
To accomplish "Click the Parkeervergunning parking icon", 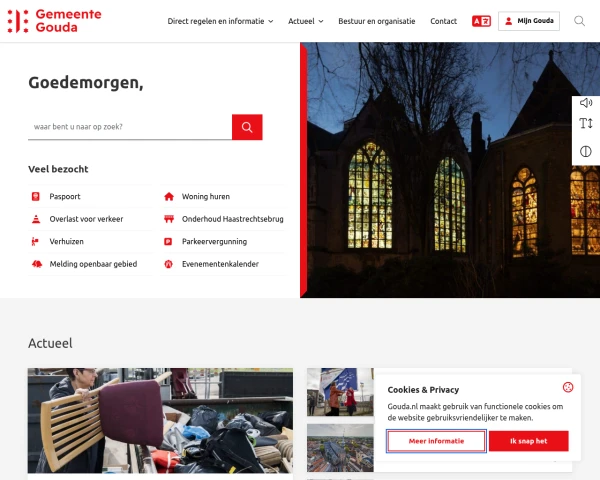I will [x=168, y=242].
